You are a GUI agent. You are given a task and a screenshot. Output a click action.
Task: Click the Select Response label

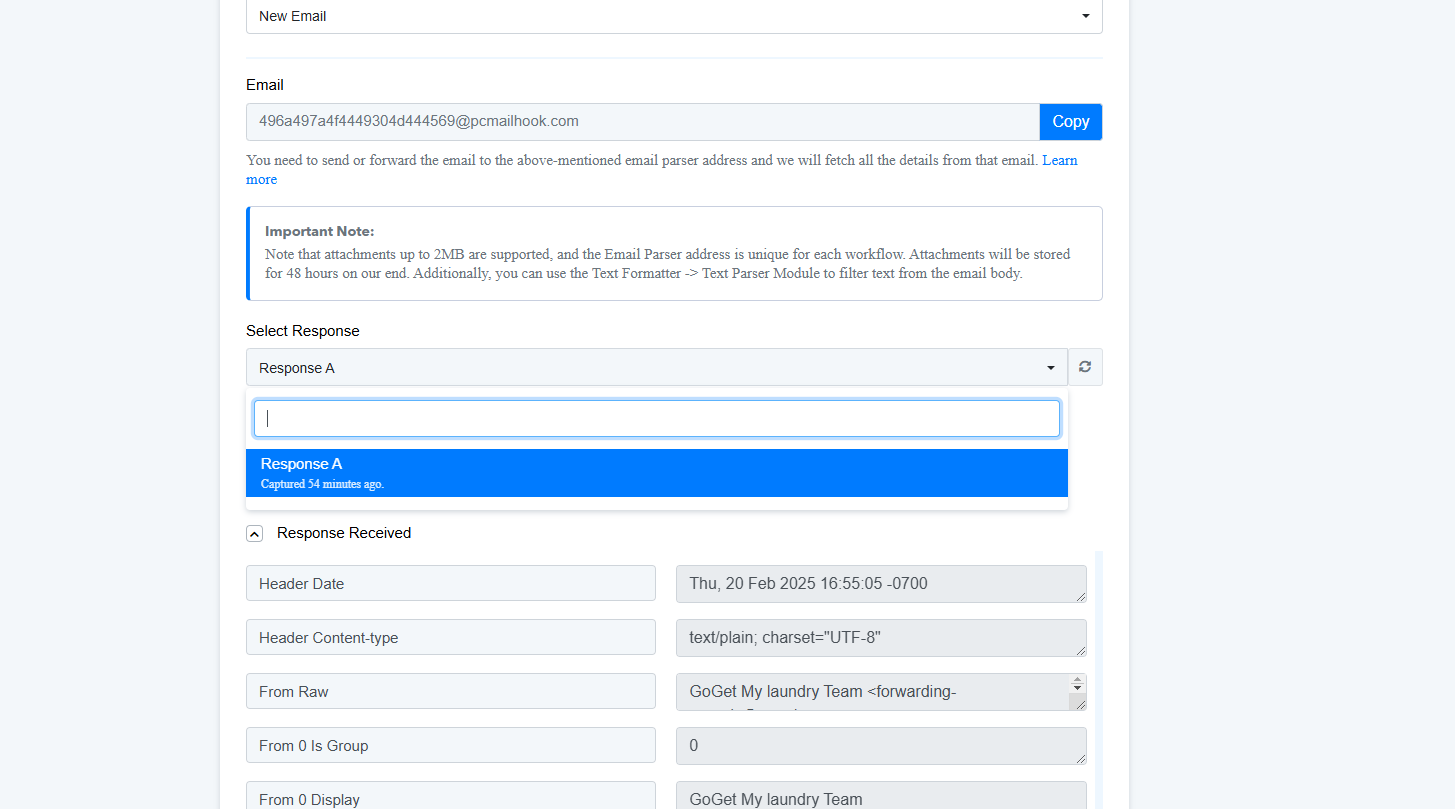click(303, 331)
